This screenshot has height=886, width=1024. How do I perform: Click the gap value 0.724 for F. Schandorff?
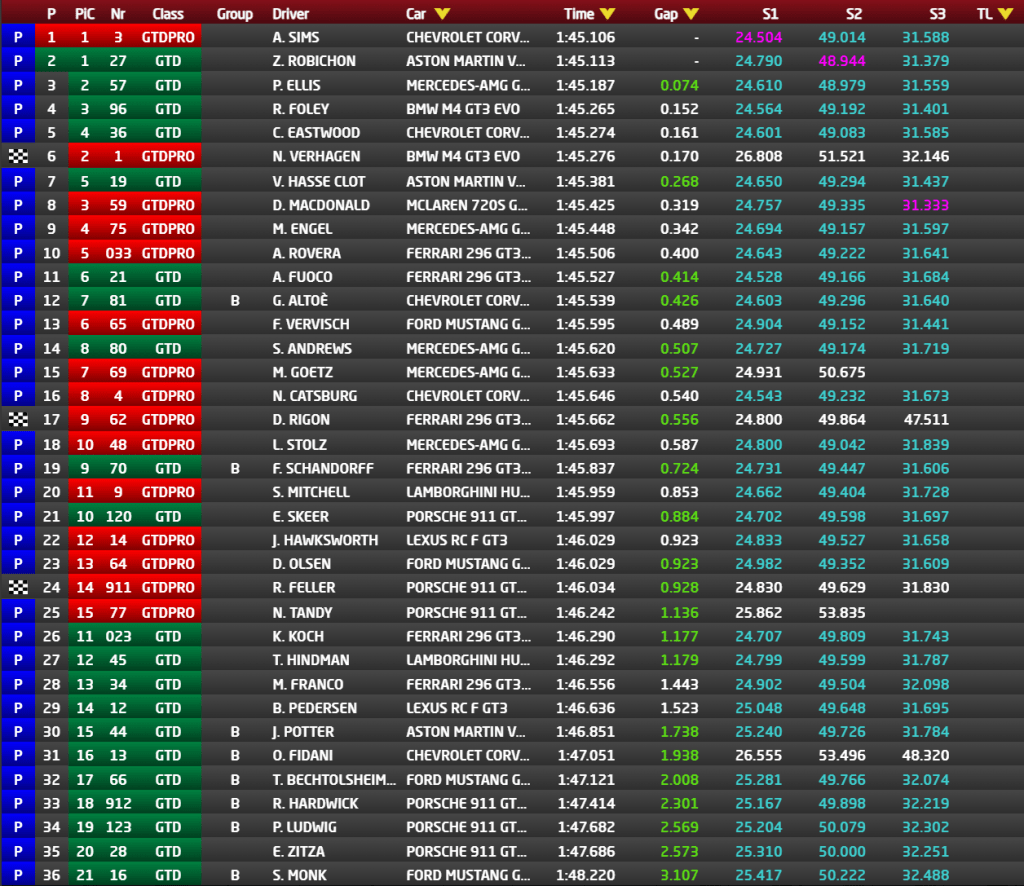pos(679,468)
